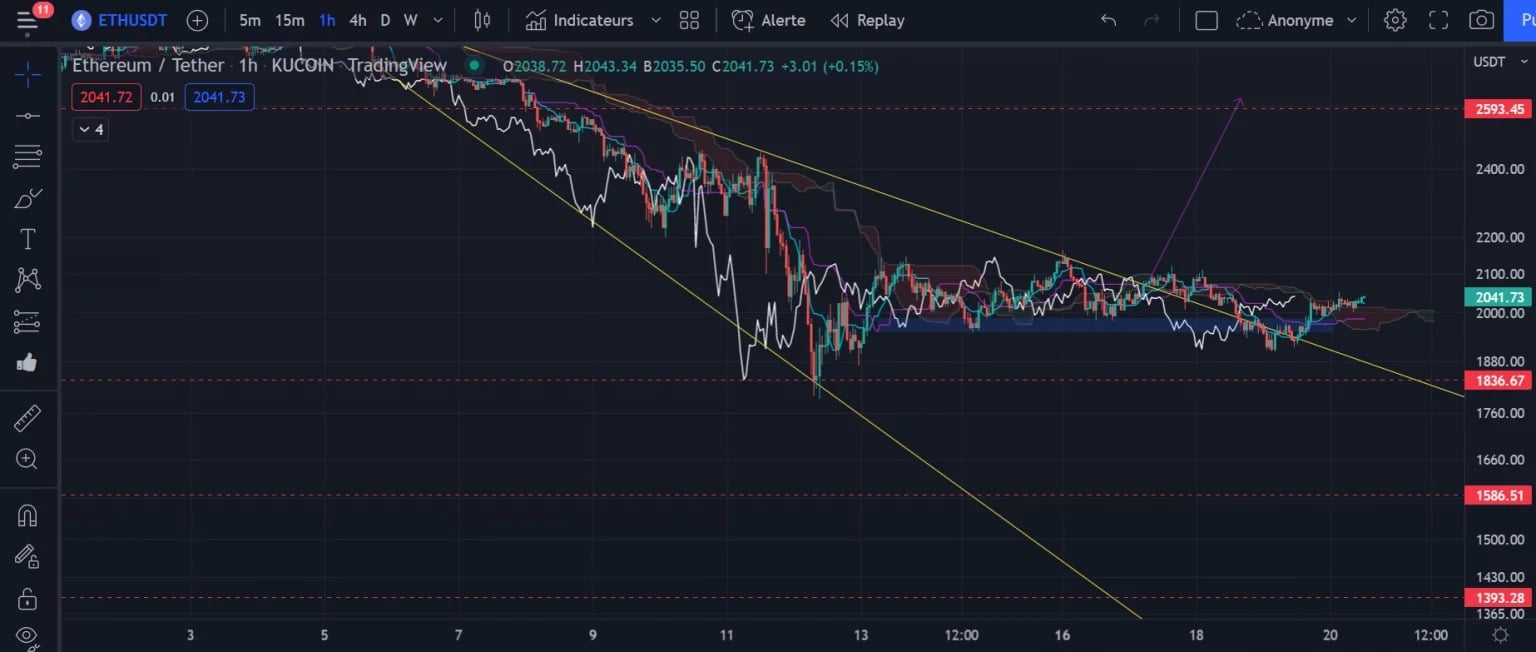Click the 2593.45 price level label
Viewport: 1536px width, 652px height.
(x=1497, y=109)
